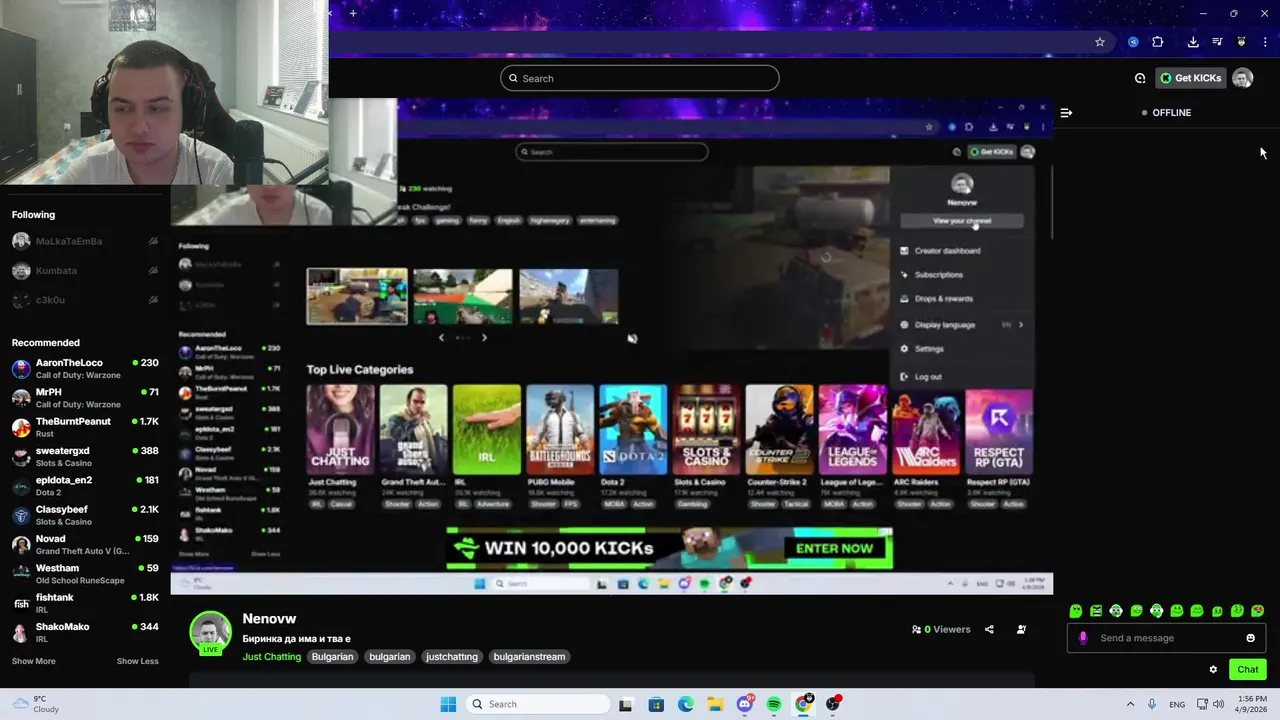Click the lowercase bulgarian tag
The image size is (1280, 720).
[390, 657]
